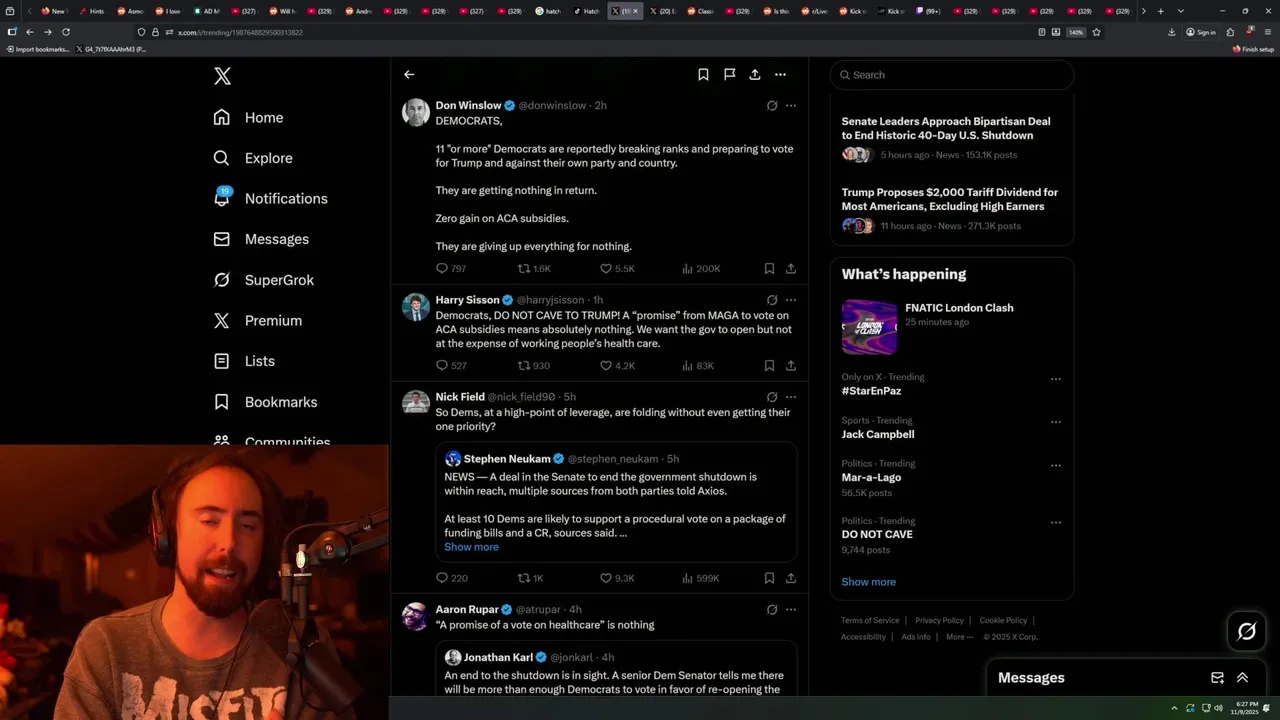The image size is (1280, 720).
Task: Open more options on Harry Sisson's post
Action: tap(791, 300)
